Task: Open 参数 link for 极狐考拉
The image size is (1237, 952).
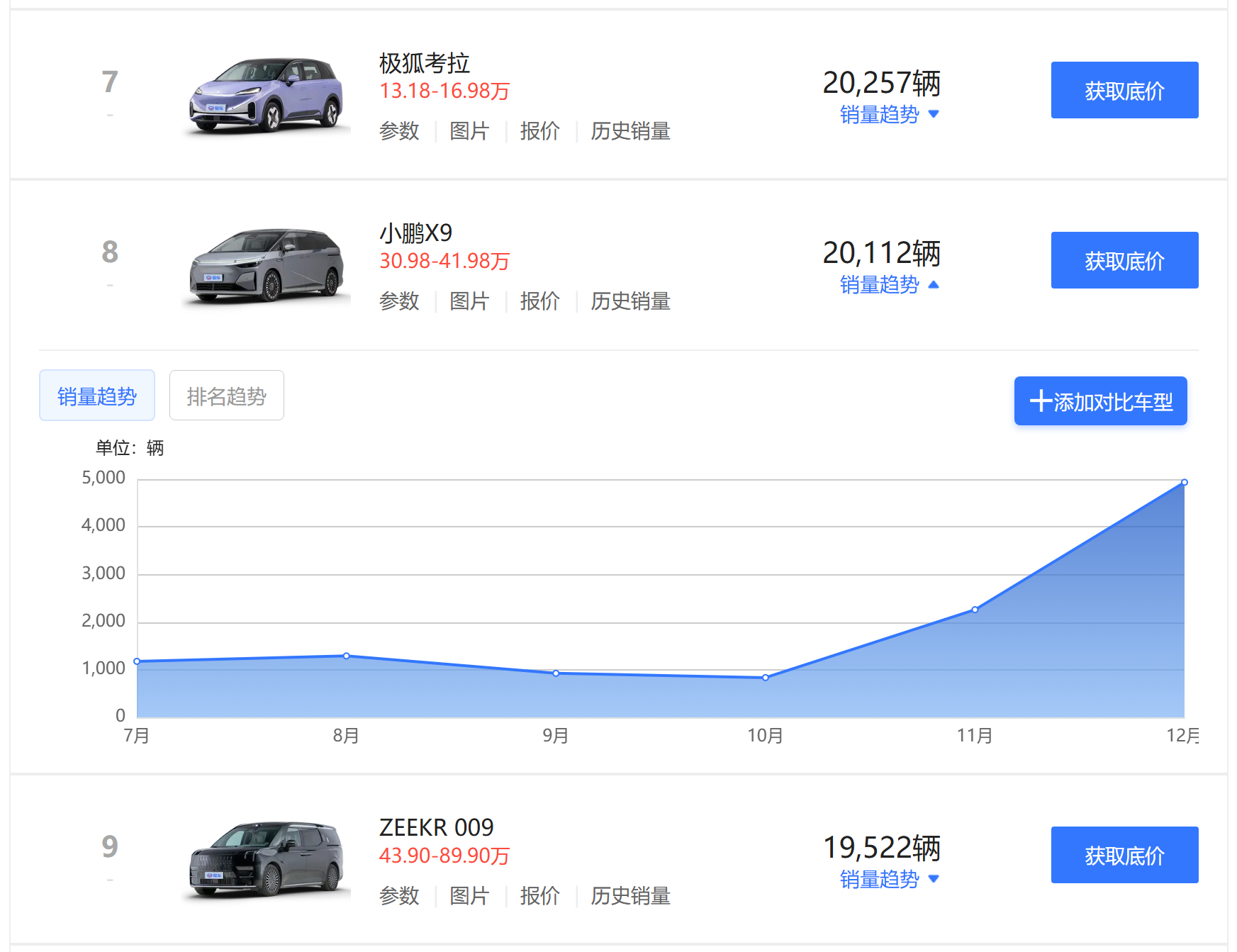Action: point(399,131)
